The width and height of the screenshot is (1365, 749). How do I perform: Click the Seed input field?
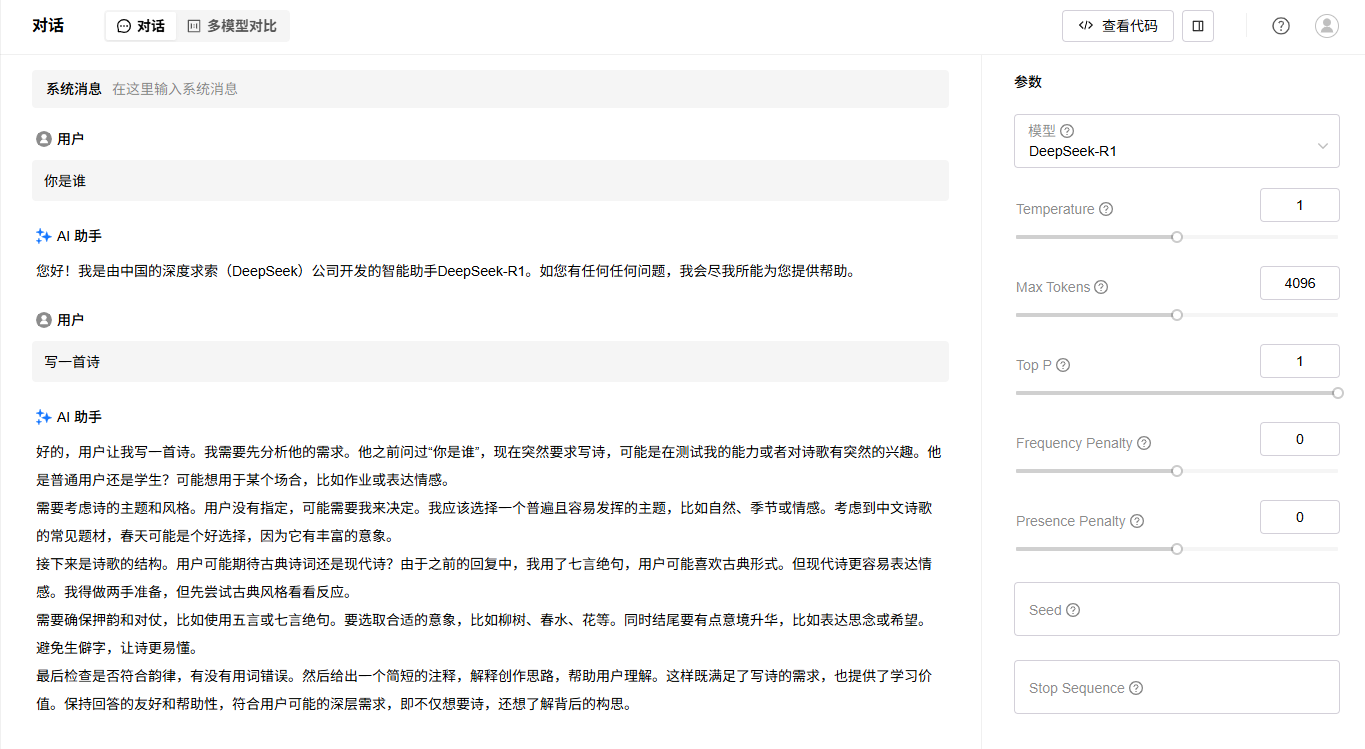click(1176, 609)
